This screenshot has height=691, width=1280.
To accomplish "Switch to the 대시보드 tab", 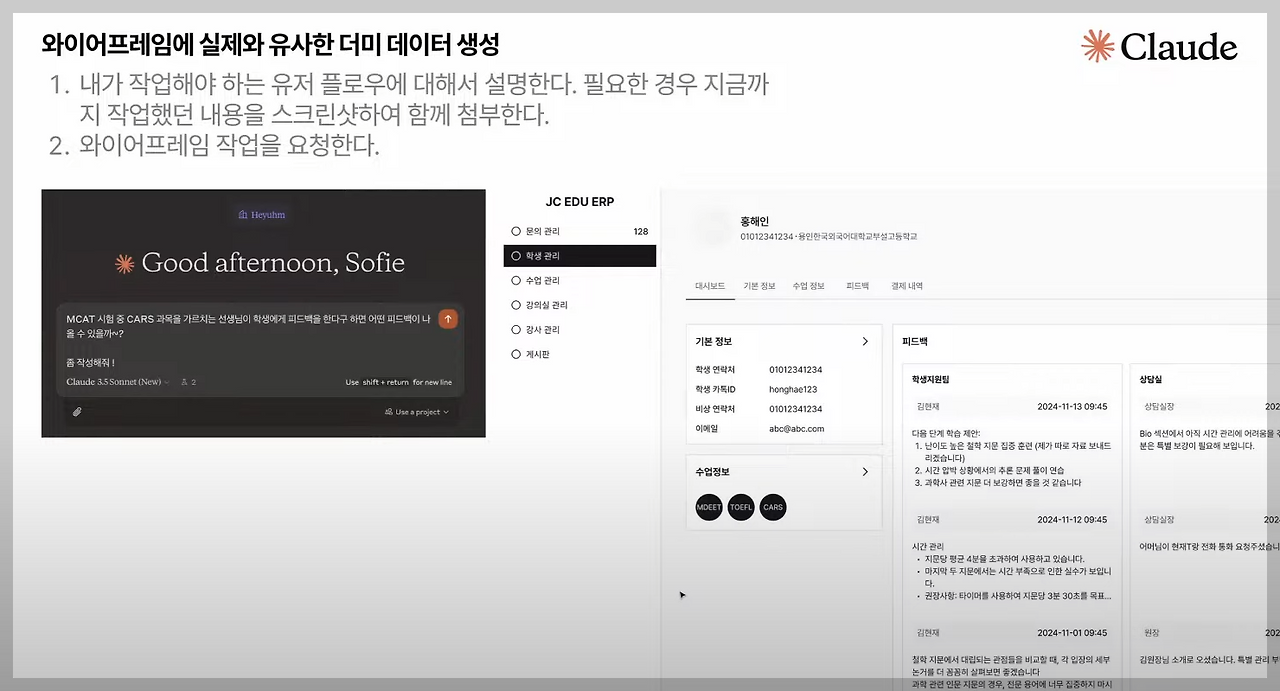I will (711, 286).
